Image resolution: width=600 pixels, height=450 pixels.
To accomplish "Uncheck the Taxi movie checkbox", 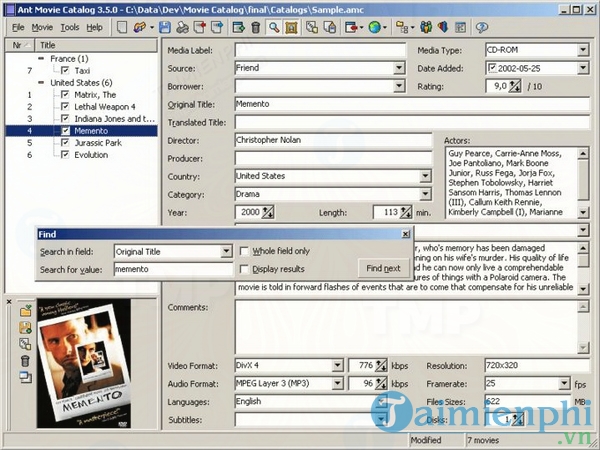I will click(x=65, y=70).
